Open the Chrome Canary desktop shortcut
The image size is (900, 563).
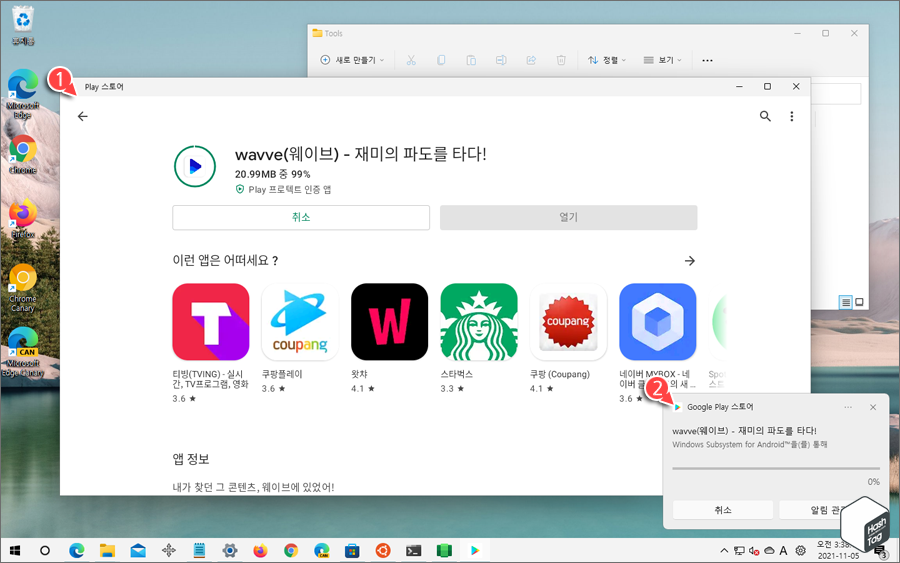click(x=23, y=288)
